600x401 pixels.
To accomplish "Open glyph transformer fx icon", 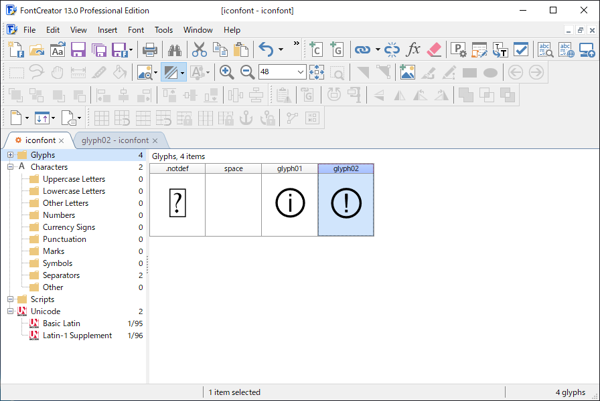I will point(413,50).
